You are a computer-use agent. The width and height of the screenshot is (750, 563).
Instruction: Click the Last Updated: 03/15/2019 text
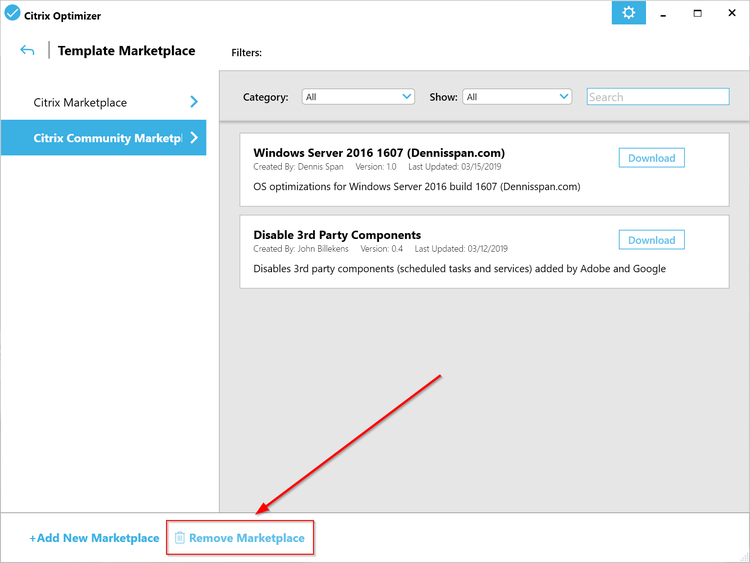(454, 166)
